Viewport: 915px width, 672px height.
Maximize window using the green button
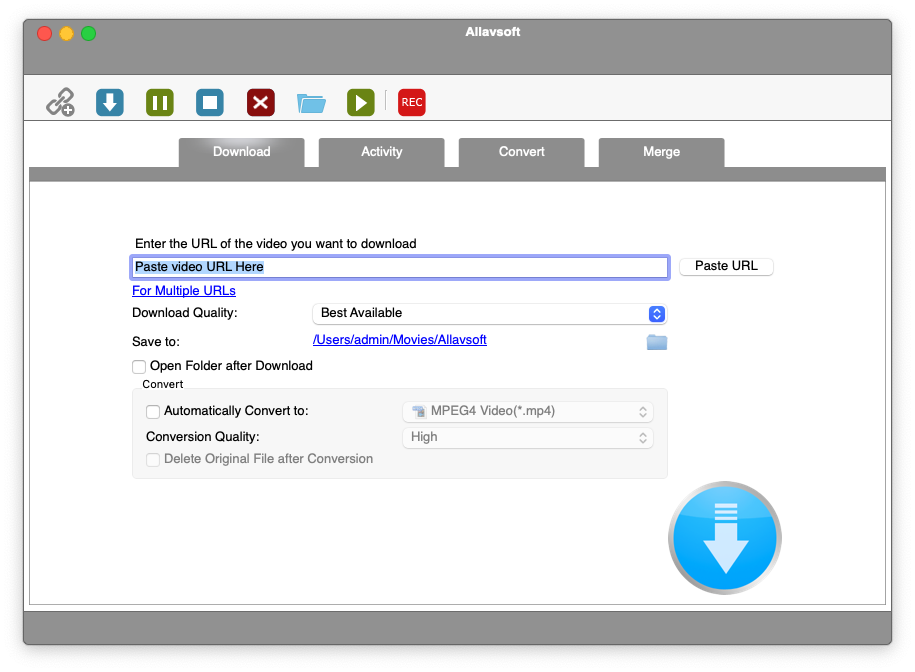tap(89, 33)
